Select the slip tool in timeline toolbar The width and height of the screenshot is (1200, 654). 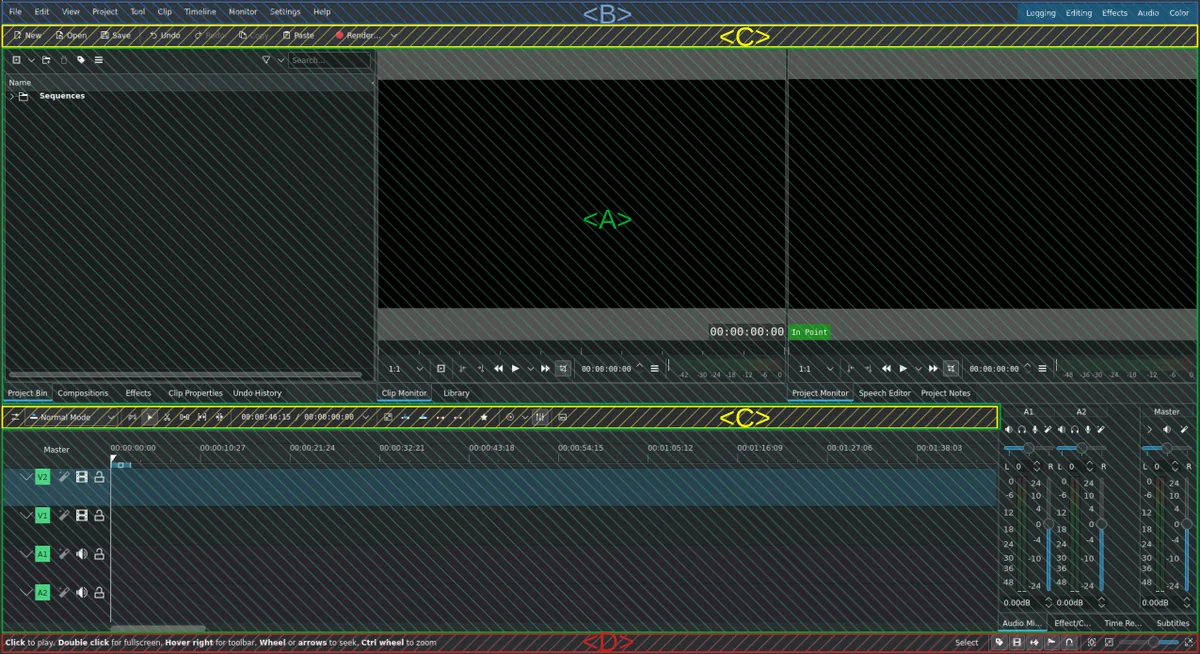tap(201, 417)
